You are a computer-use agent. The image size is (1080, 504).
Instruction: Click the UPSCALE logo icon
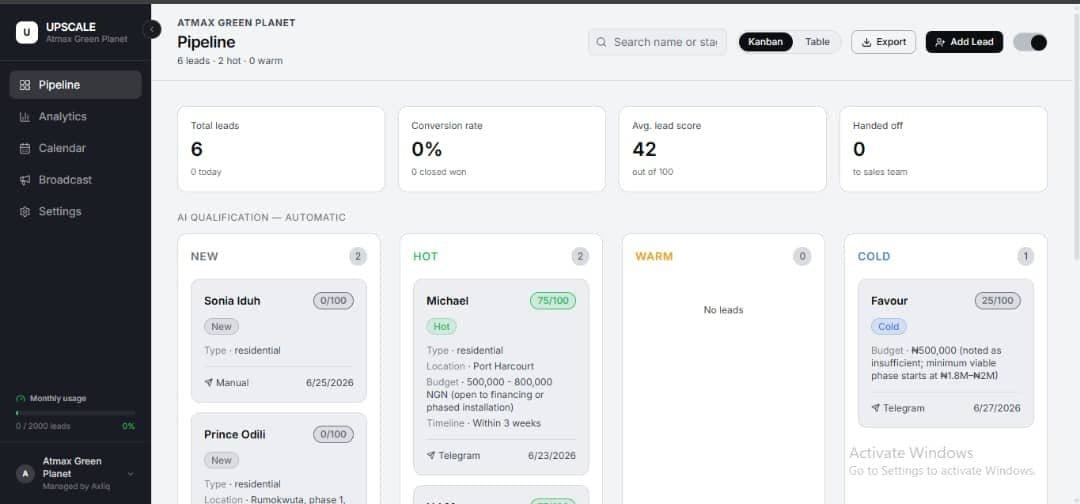[x=27, y=32]
